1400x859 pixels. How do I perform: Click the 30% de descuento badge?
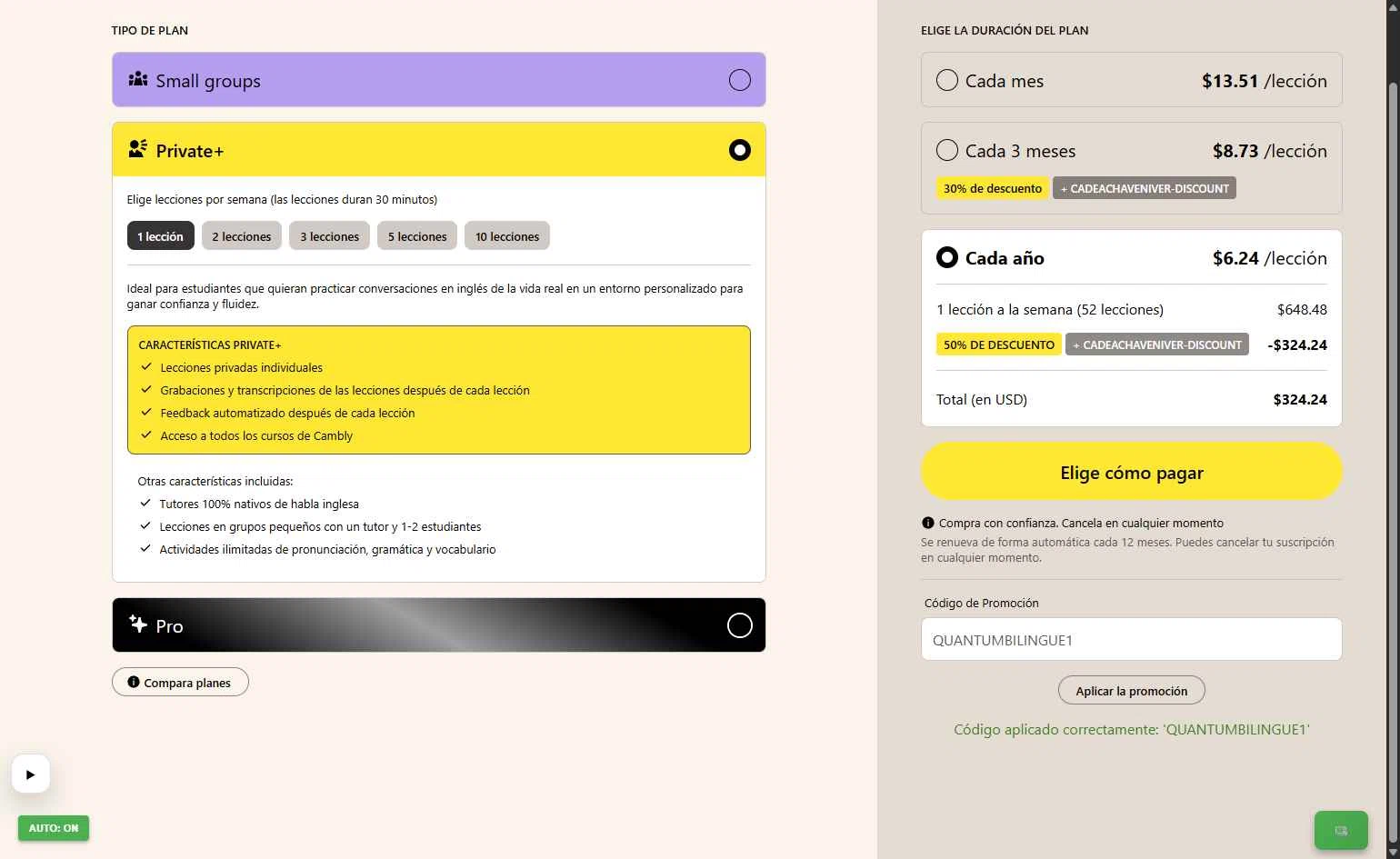click(x=993, y=188)
